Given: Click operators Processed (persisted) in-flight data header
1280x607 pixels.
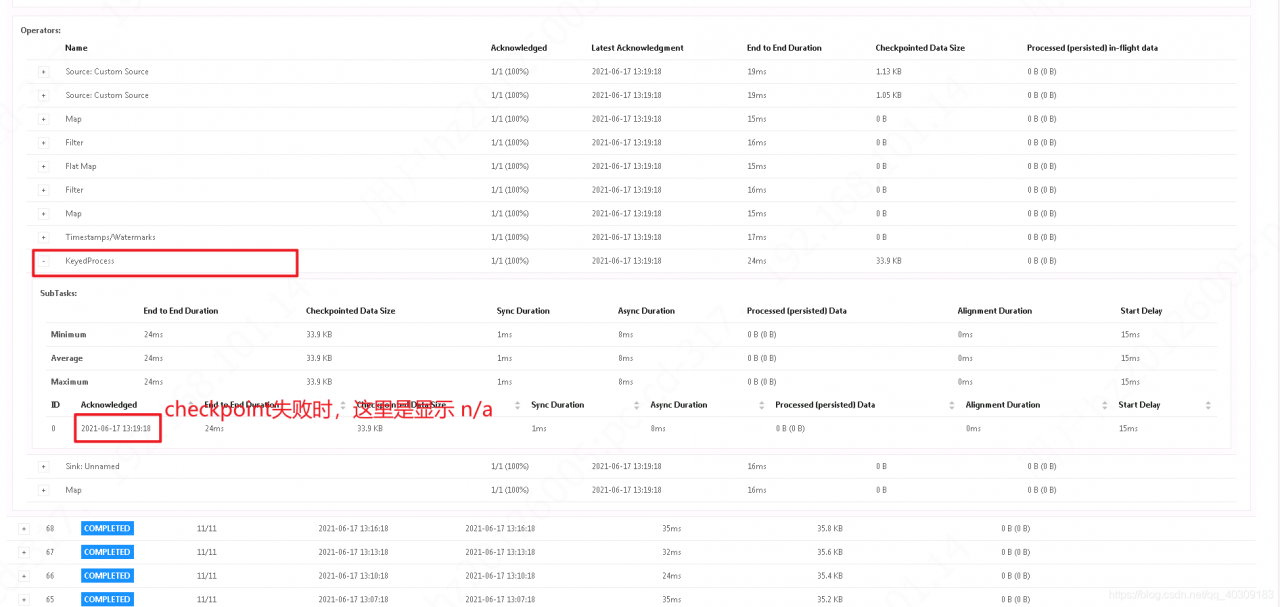Looking at the screenshot, I should pyautogui.click(x=1092, y=48).
